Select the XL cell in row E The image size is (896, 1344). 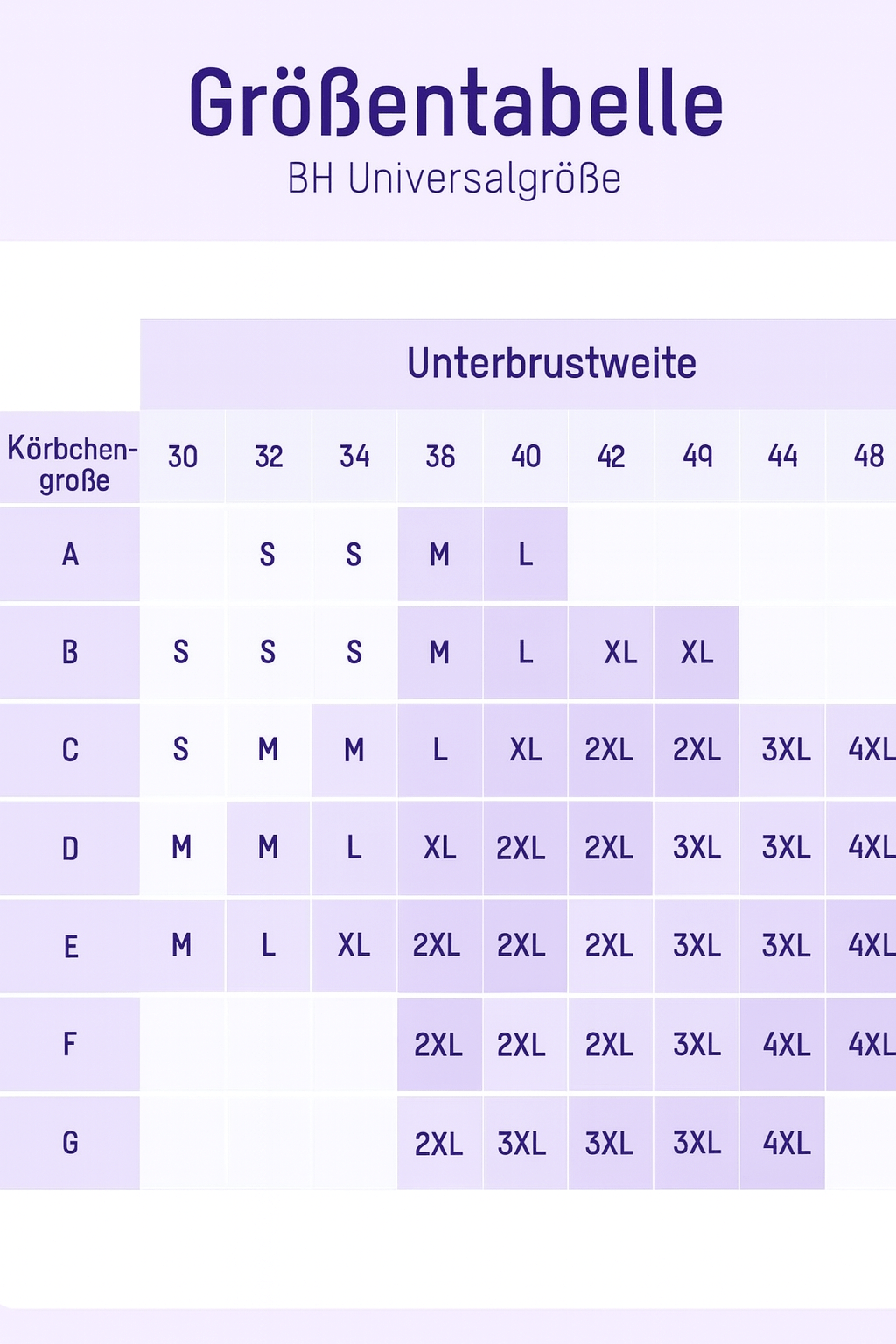click(354, 946)
